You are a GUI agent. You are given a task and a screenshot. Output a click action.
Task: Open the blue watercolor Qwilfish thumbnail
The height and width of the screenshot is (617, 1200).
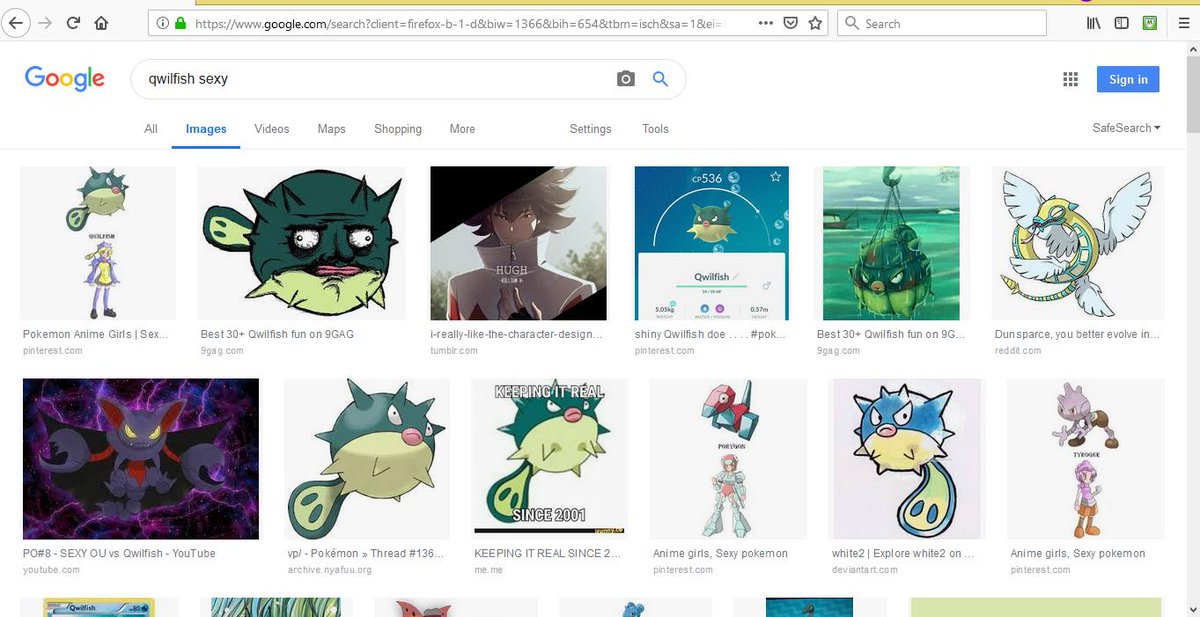(x=908, y=459)
